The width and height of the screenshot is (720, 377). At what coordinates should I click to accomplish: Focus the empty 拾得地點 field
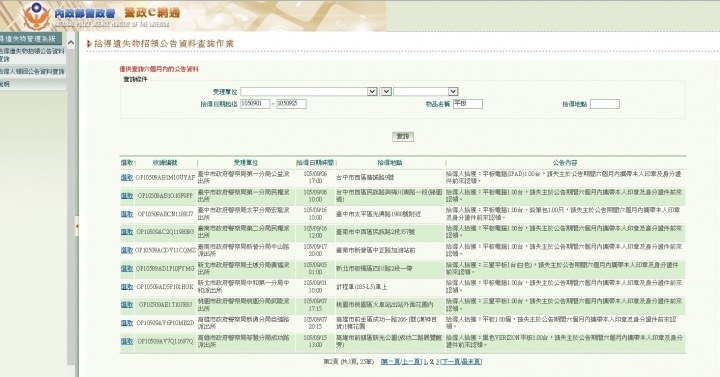pyautogui.click(x=605, y=104)
